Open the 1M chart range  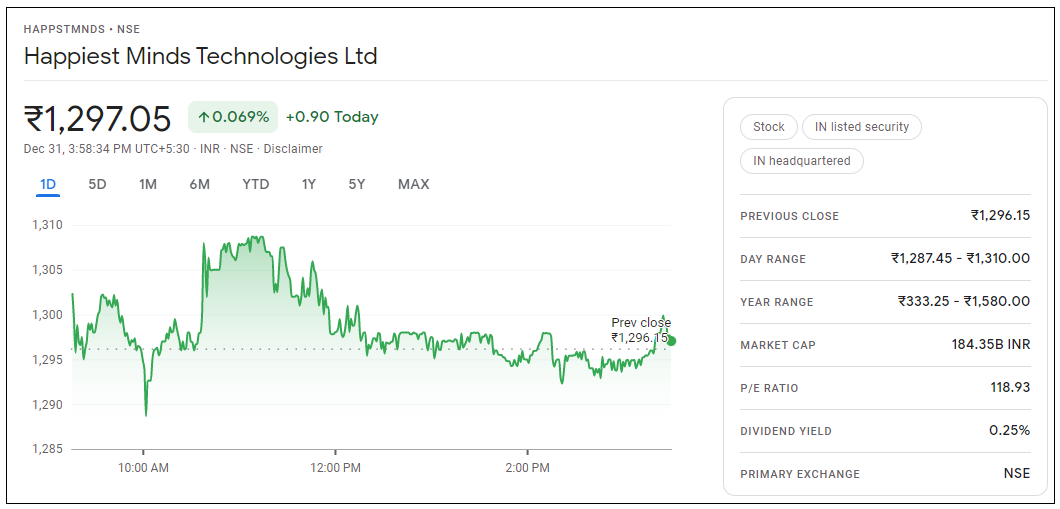click(148, 184)
